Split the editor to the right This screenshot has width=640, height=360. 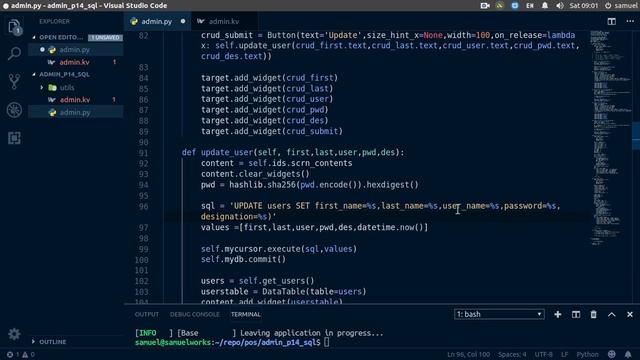point(611,21)
